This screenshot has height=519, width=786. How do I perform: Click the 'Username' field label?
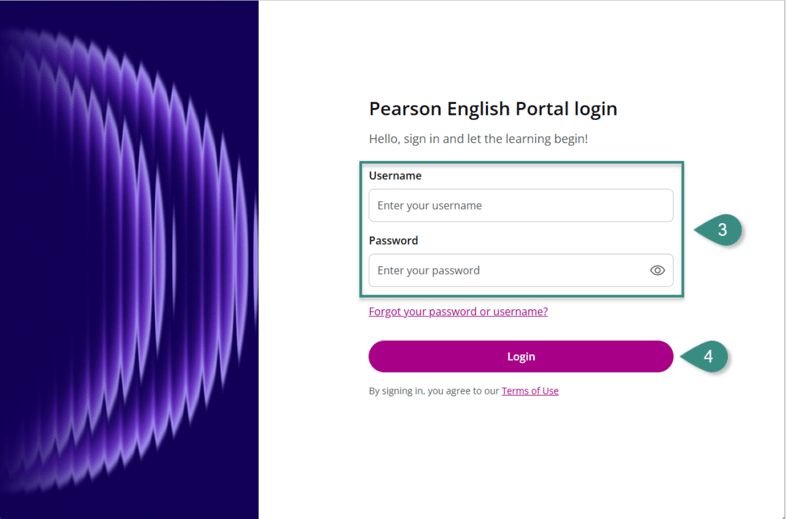coord(395,176)
